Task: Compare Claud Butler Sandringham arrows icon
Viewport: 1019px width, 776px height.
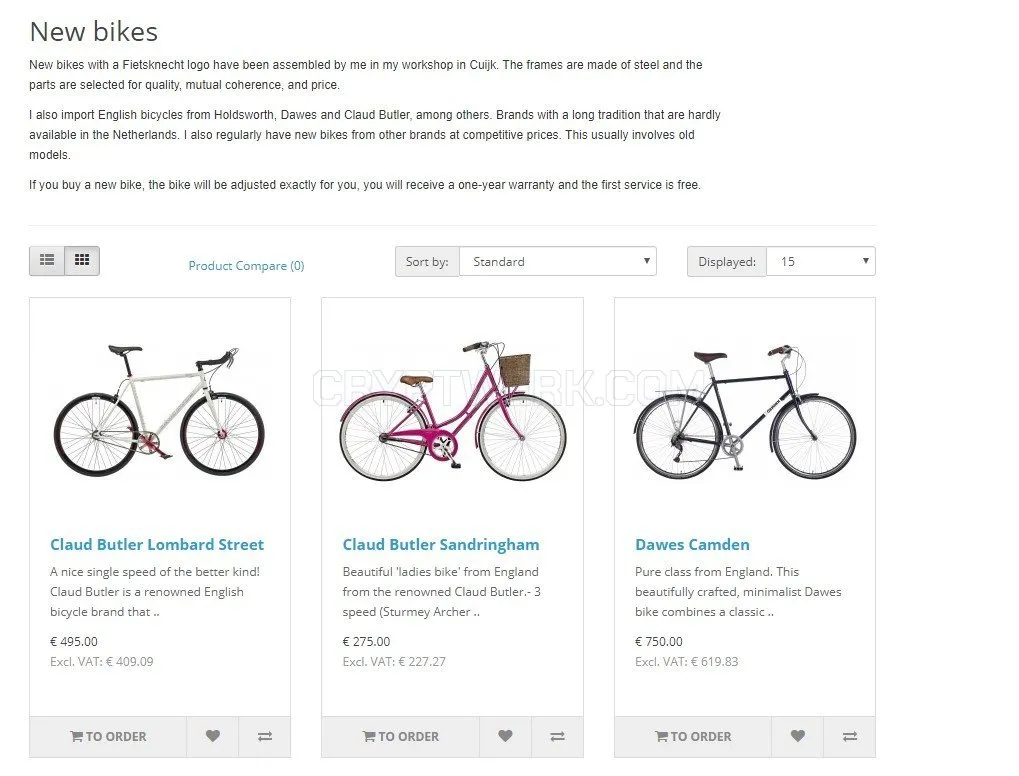Action: point(557,736)
